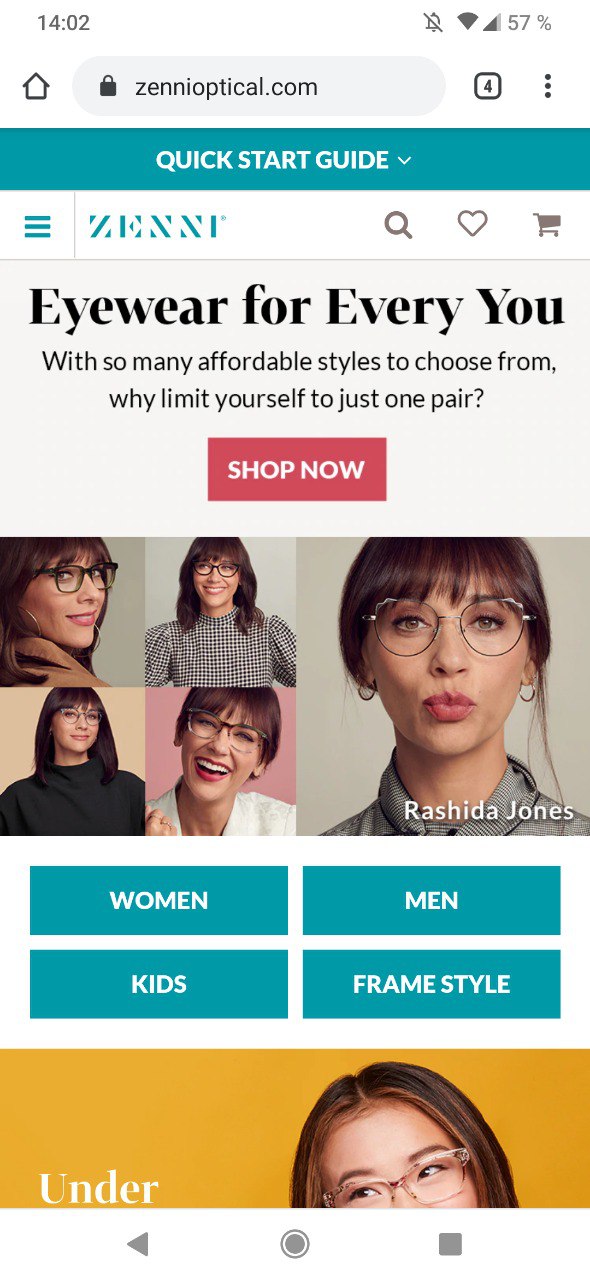Tap the Android back navigation button

[x=138, y=1244]
